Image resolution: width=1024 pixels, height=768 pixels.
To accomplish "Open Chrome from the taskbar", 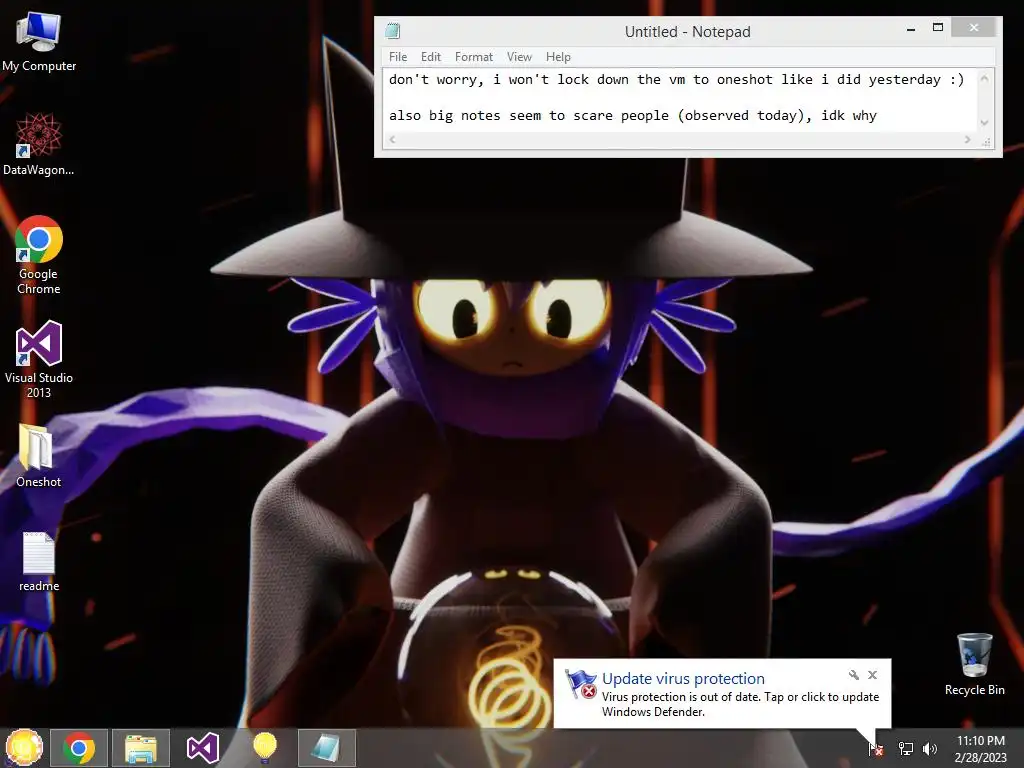I will click(x=79, y=748).
